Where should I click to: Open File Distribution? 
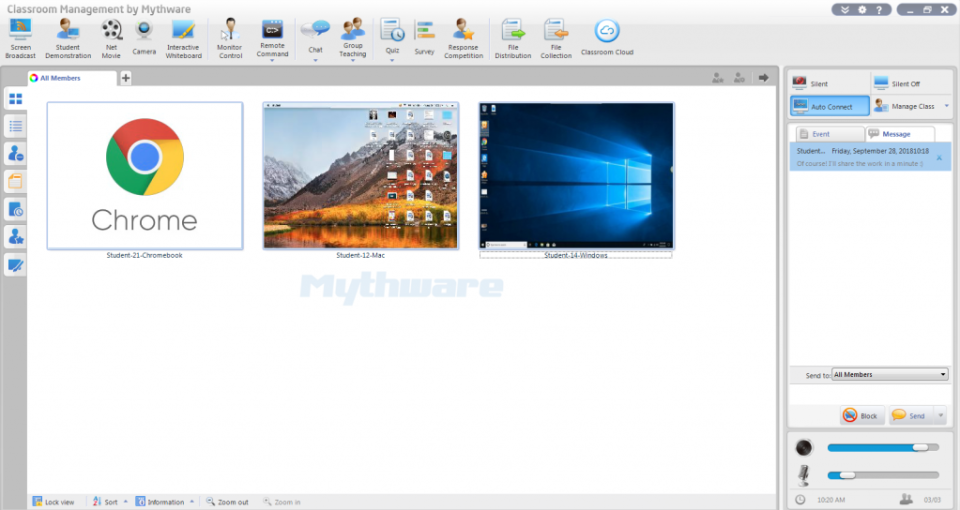tap(513, 38)
